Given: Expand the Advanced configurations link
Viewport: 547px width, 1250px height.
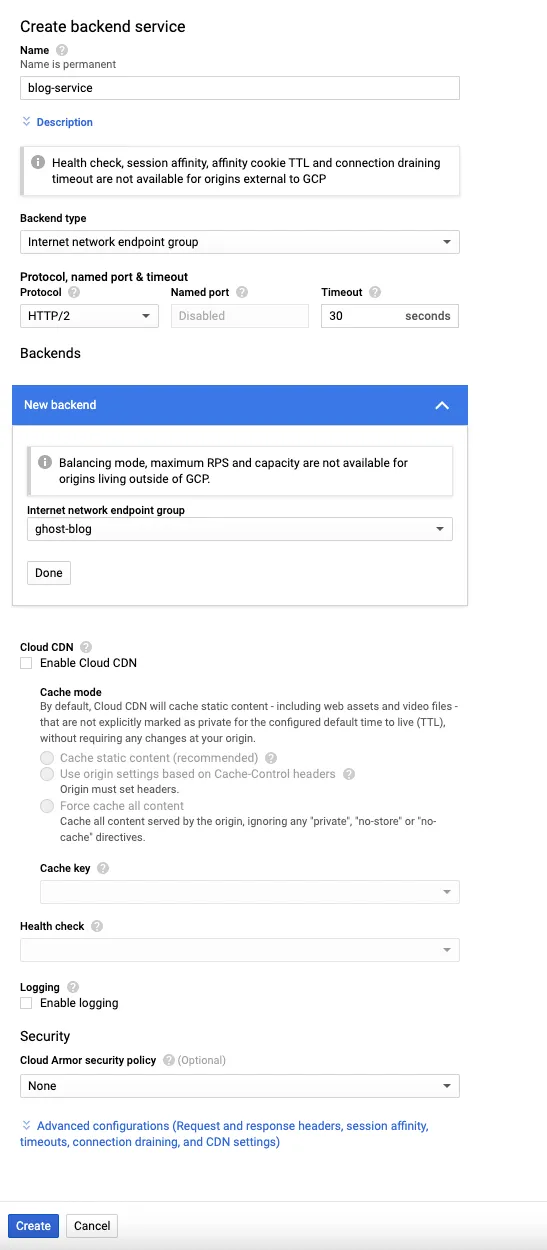Looking at the screenshot, I should [x=225, y=1134].
